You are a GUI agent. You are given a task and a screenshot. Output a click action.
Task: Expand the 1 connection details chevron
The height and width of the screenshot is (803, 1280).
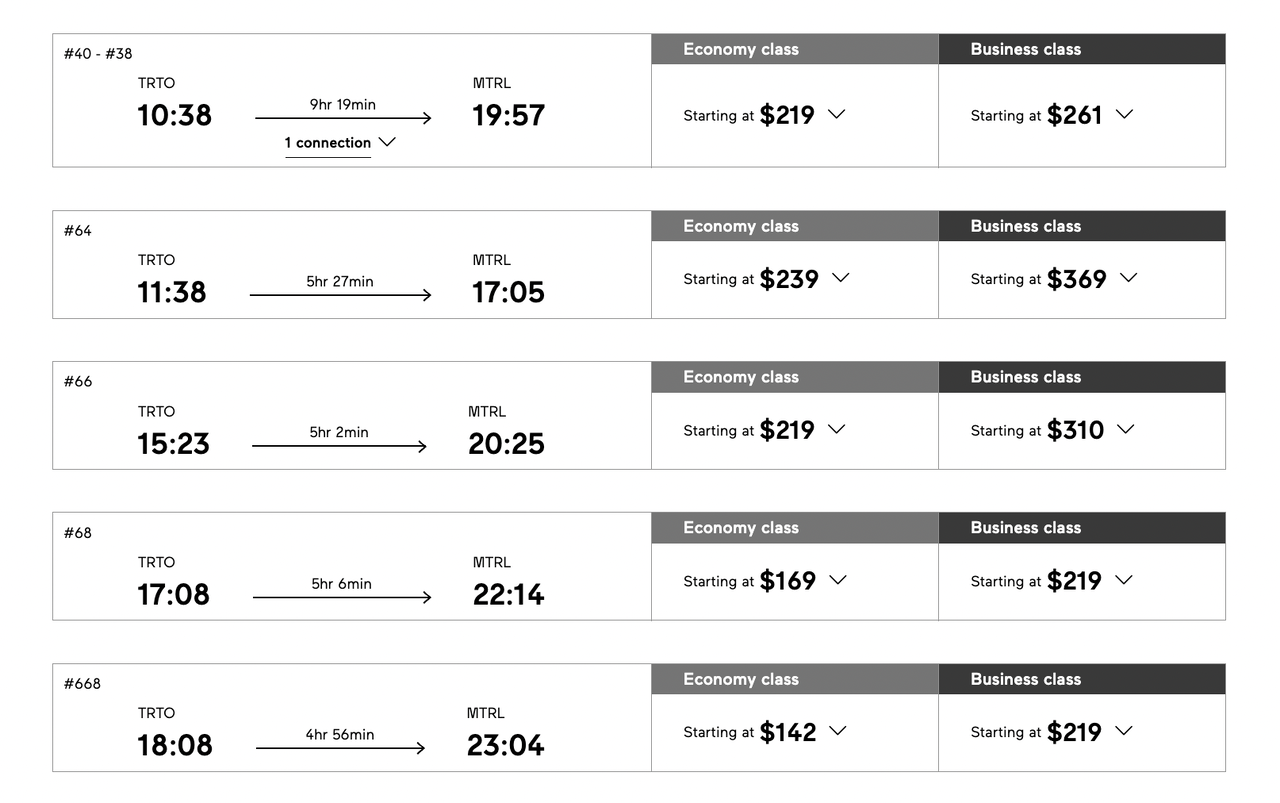pyautogui.click(x=387, y=142)
